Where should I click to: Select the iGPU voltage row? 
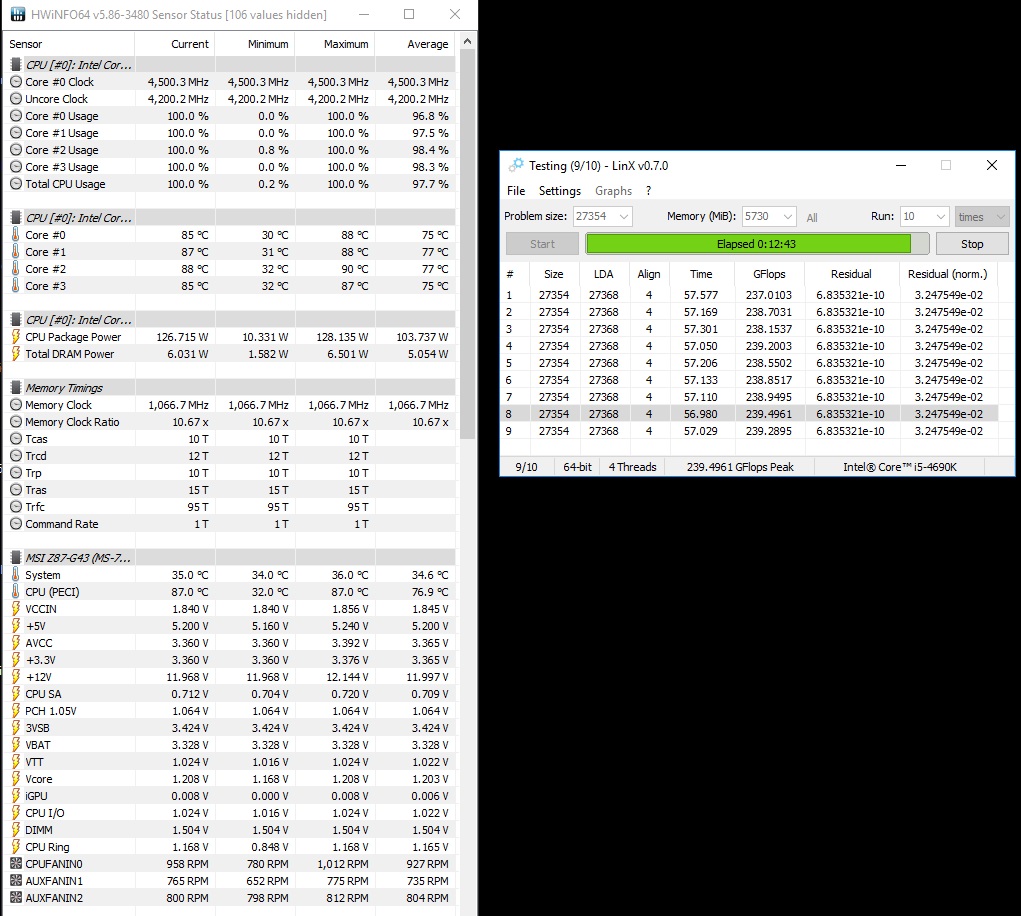(229, 796)
